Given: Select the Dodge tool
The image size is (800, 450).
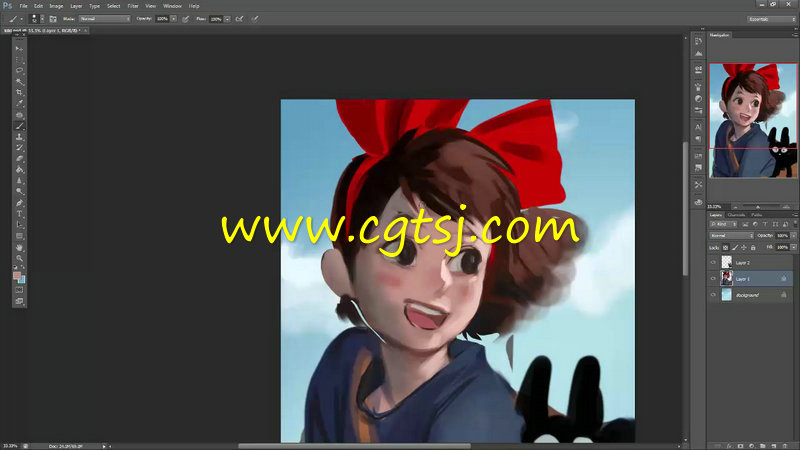Looking at the screenshot, I should pos(19,192).
